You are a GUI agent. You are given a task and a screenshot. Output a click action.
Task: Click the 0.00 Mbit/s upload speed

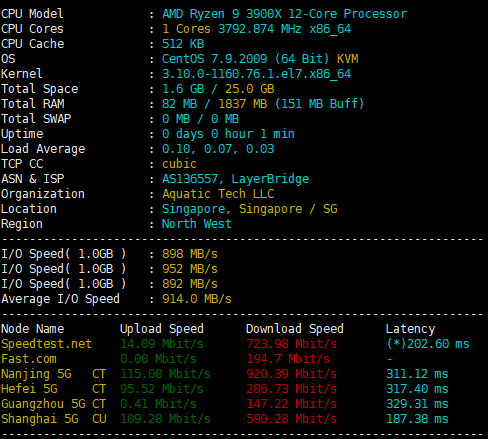[158, 359]
